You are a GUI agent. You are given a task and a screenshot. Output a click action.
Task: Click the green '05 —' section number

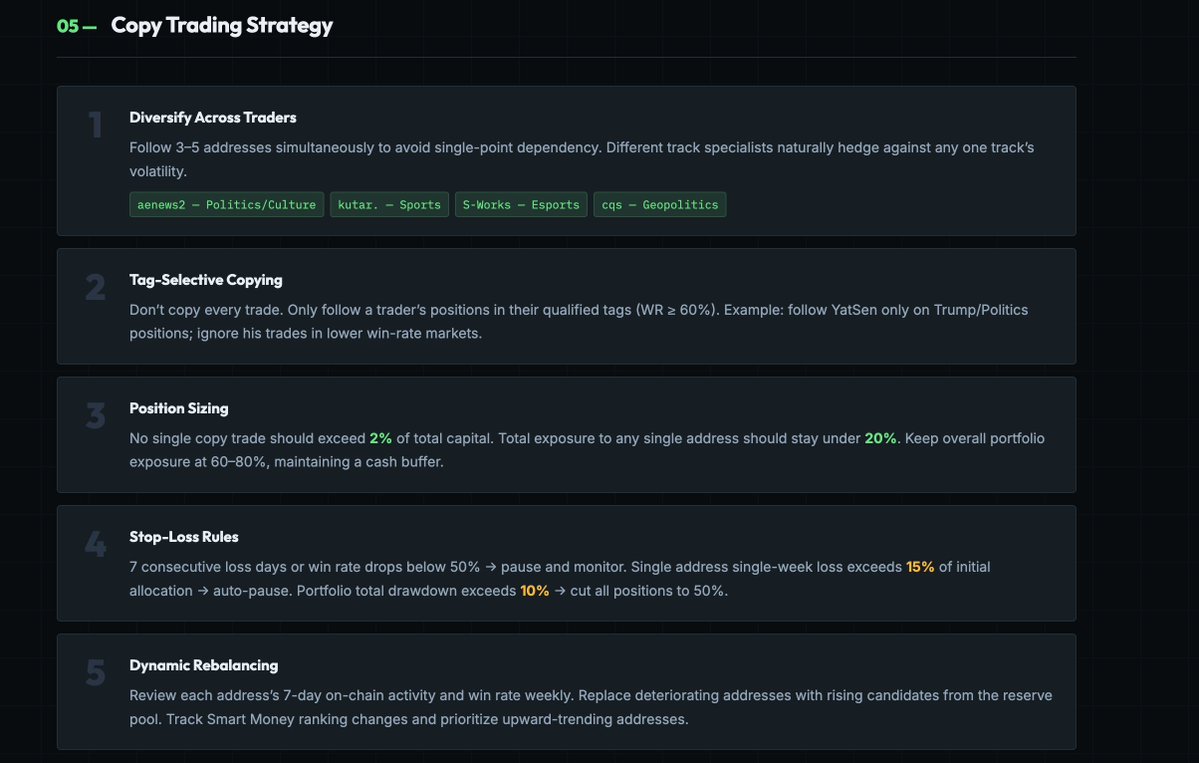[x=76, y=26]
